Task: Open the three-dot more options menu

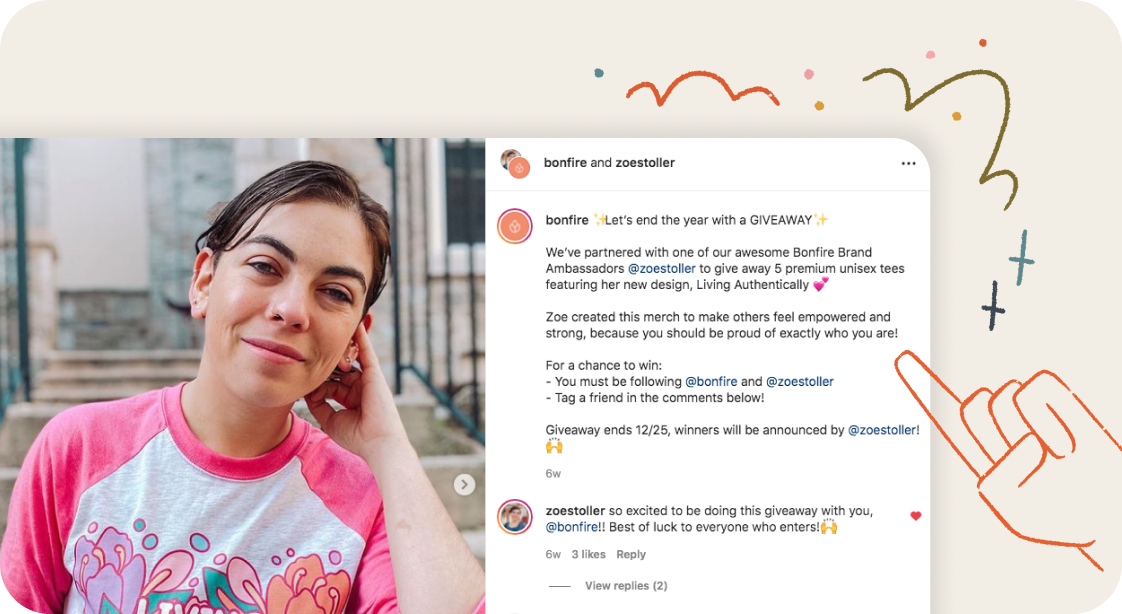Action: coord(908,163)
